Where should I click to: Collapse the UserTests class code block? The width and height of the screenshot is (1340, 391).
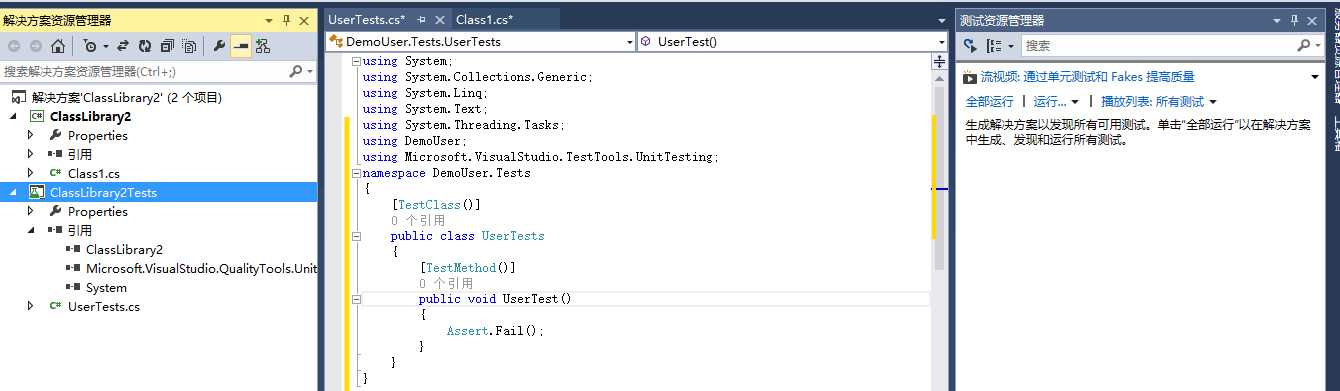pos(357,236)
